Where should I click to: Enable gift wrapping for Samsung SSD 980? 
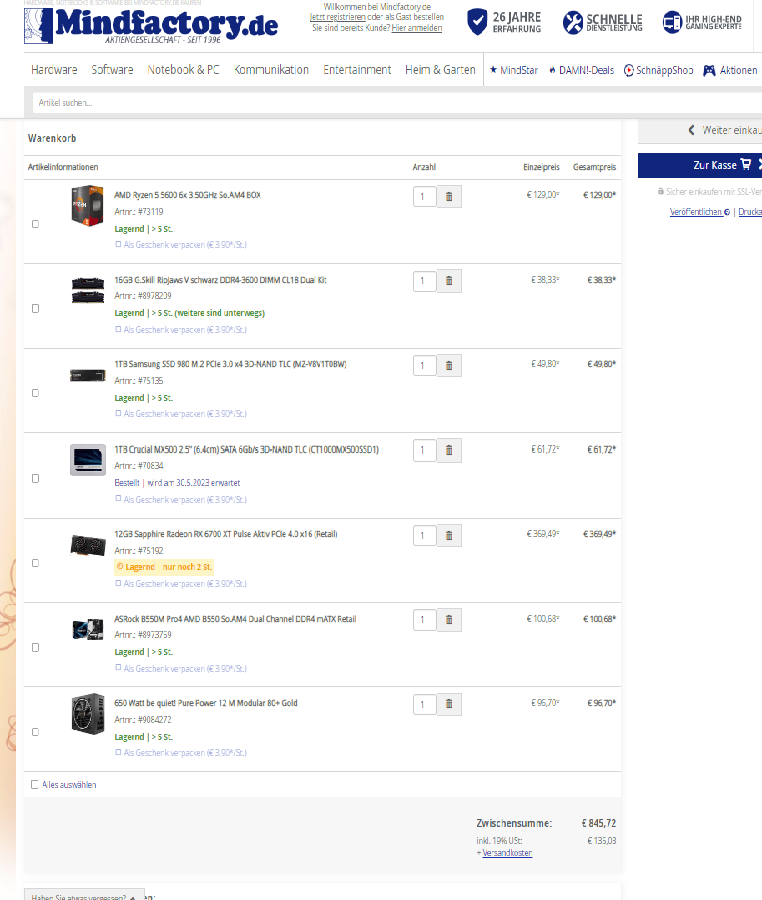pos(118,413)
